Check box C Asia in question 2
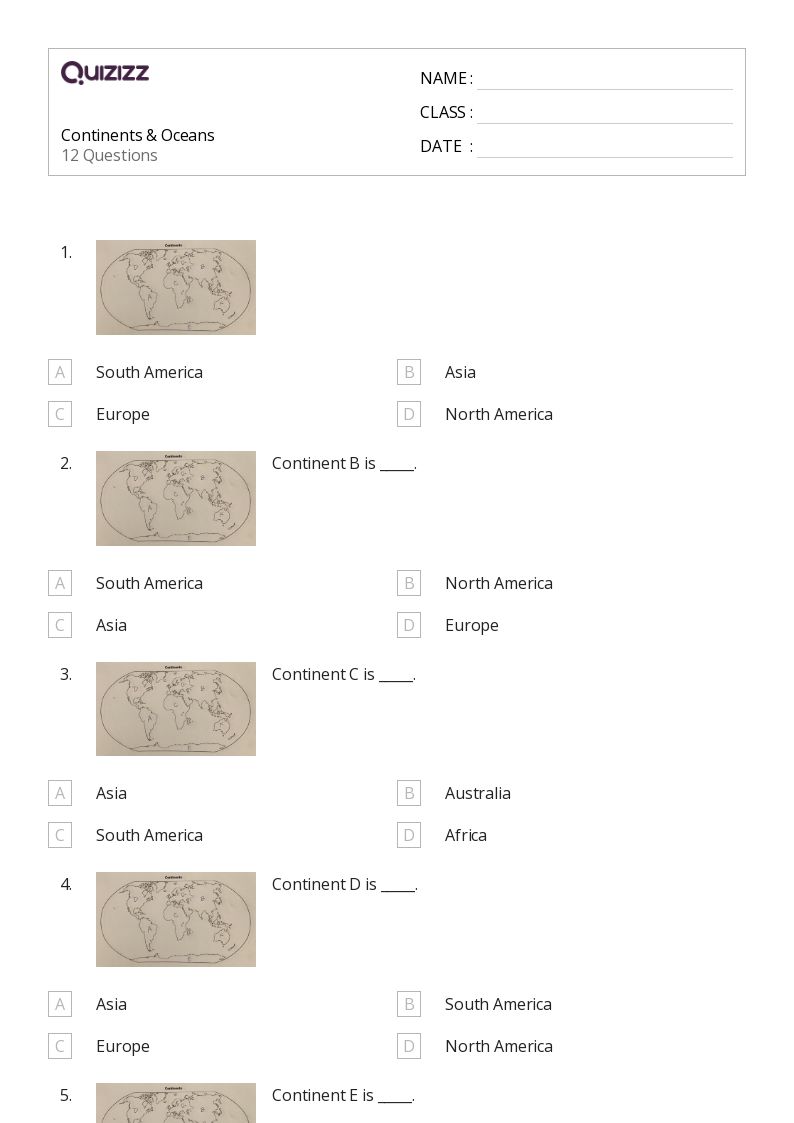 coord(60,625)
